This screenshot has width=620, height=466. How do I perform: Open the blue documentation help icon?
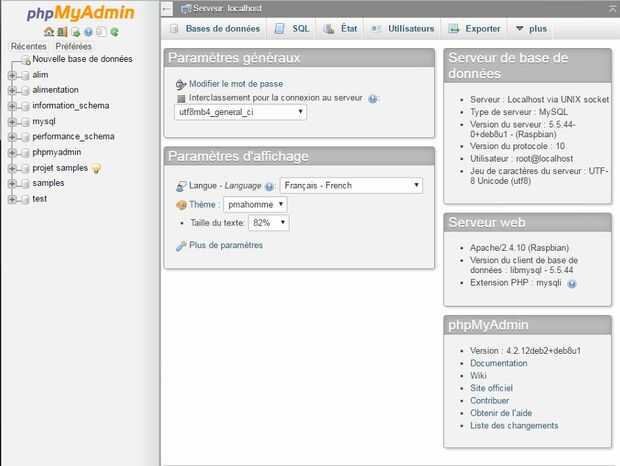click(89, 32)
